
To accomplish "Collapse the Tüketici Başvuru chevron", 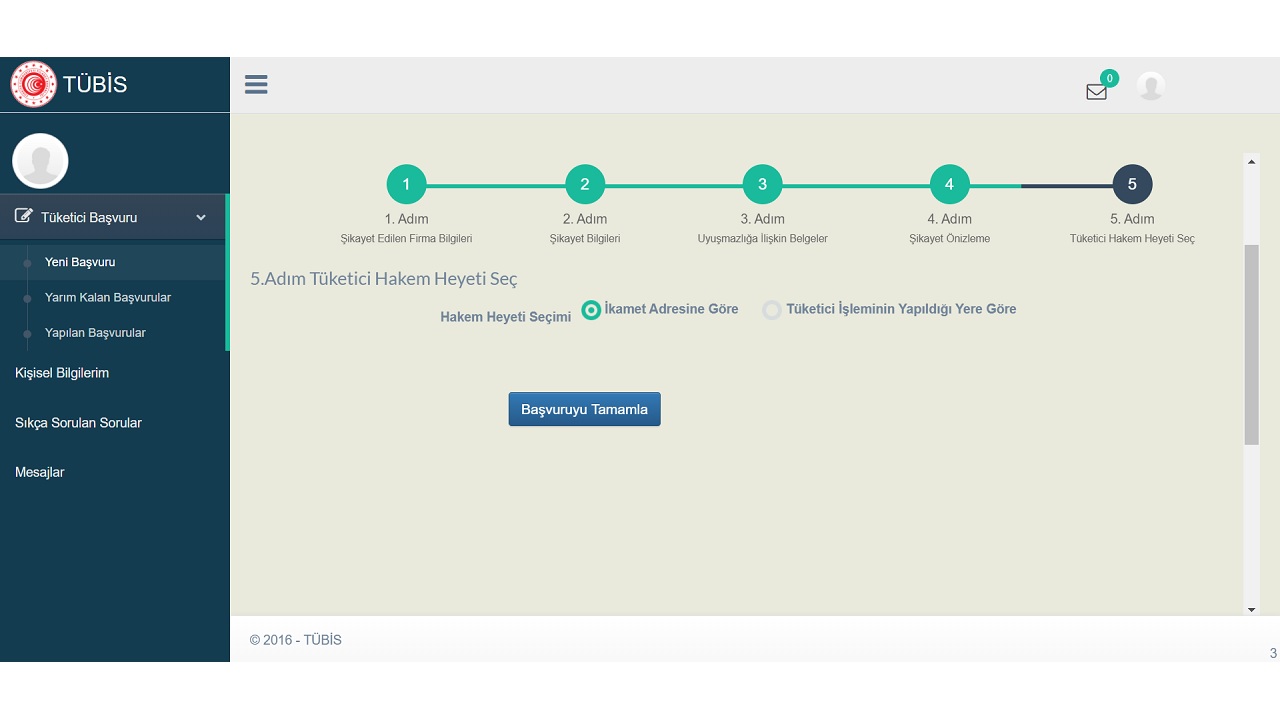I will tap(201, 217).
